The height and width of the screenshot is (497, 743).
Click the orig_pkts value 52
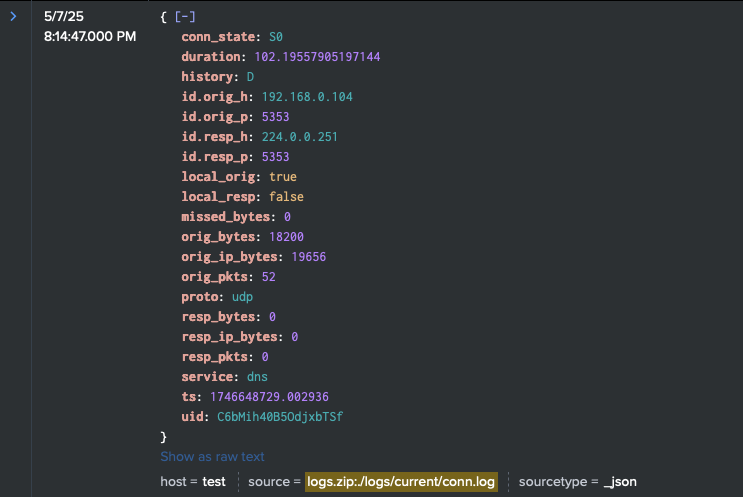(x=269, y=277)
